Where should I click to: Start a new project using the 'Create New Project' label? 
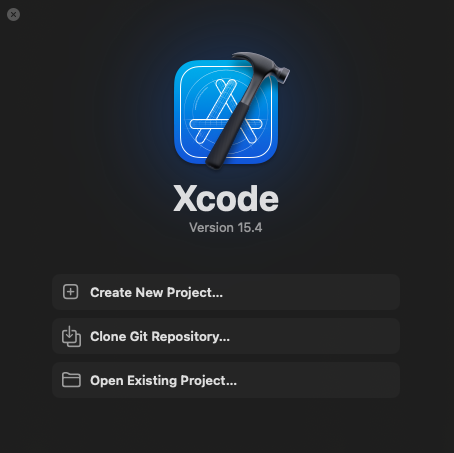point(156,293)
